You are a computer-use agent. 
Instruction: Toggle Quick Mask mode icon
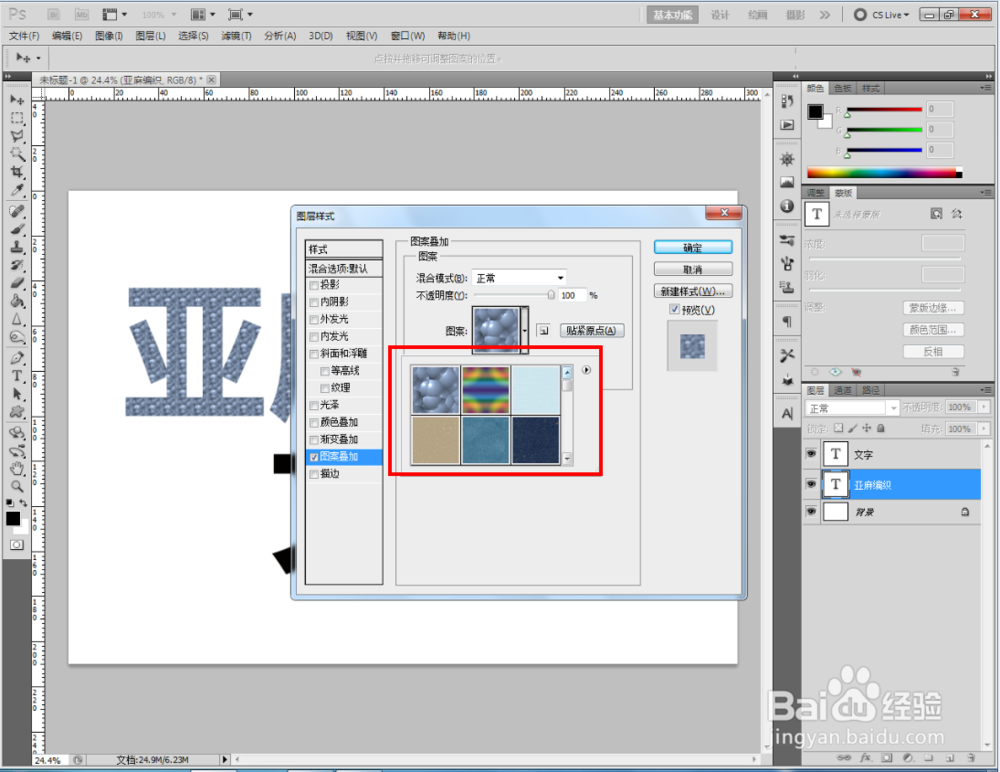pos(17,544)
